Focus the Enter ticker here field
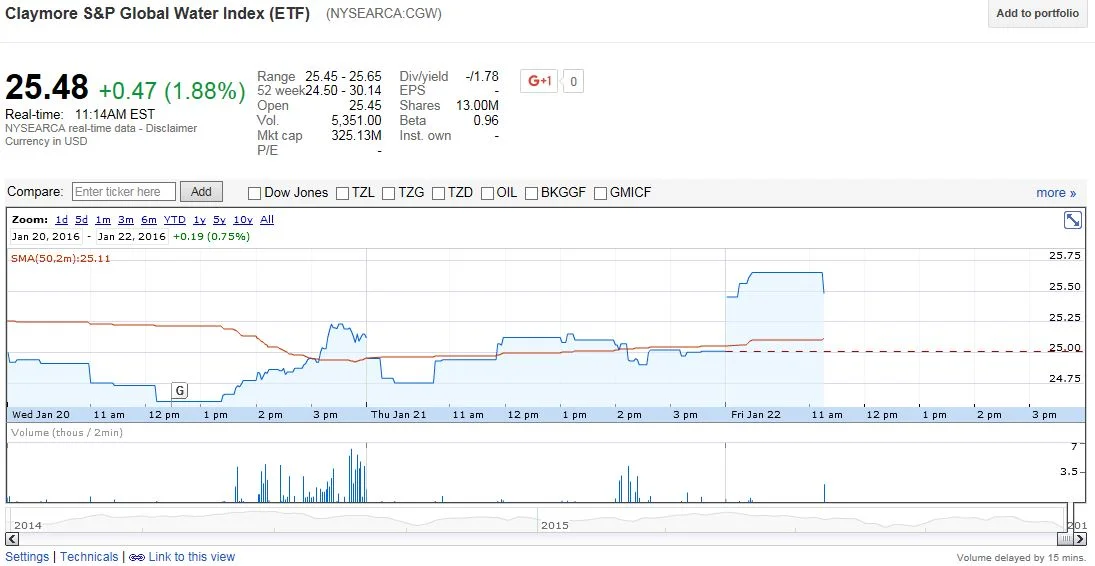Viewport: 1095px width, 566px height. [x=124, y=191]
